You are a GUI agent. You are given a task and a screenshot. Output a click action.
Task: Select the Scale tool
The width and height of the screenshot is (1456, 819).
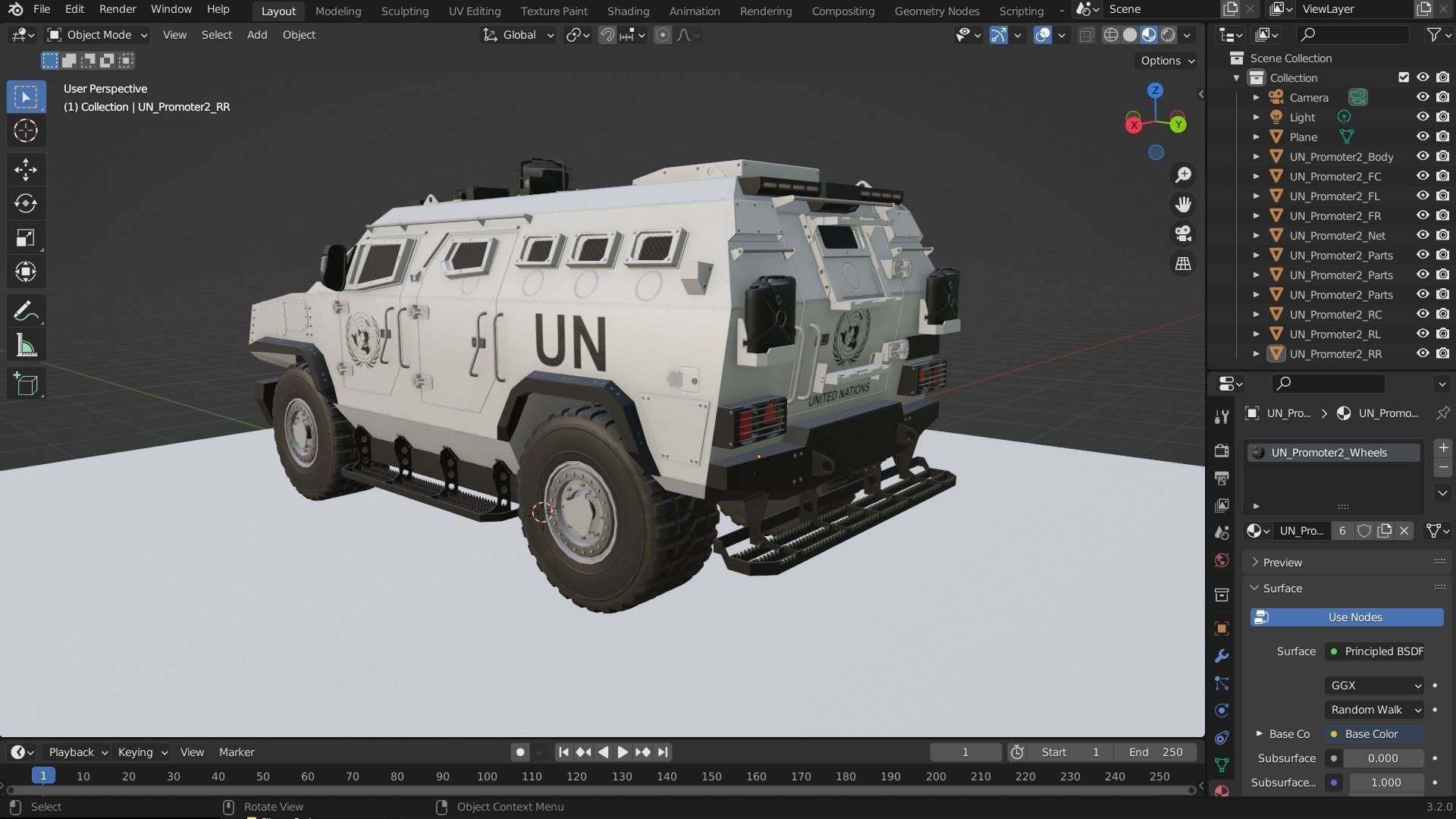click(x=26, y=237)
